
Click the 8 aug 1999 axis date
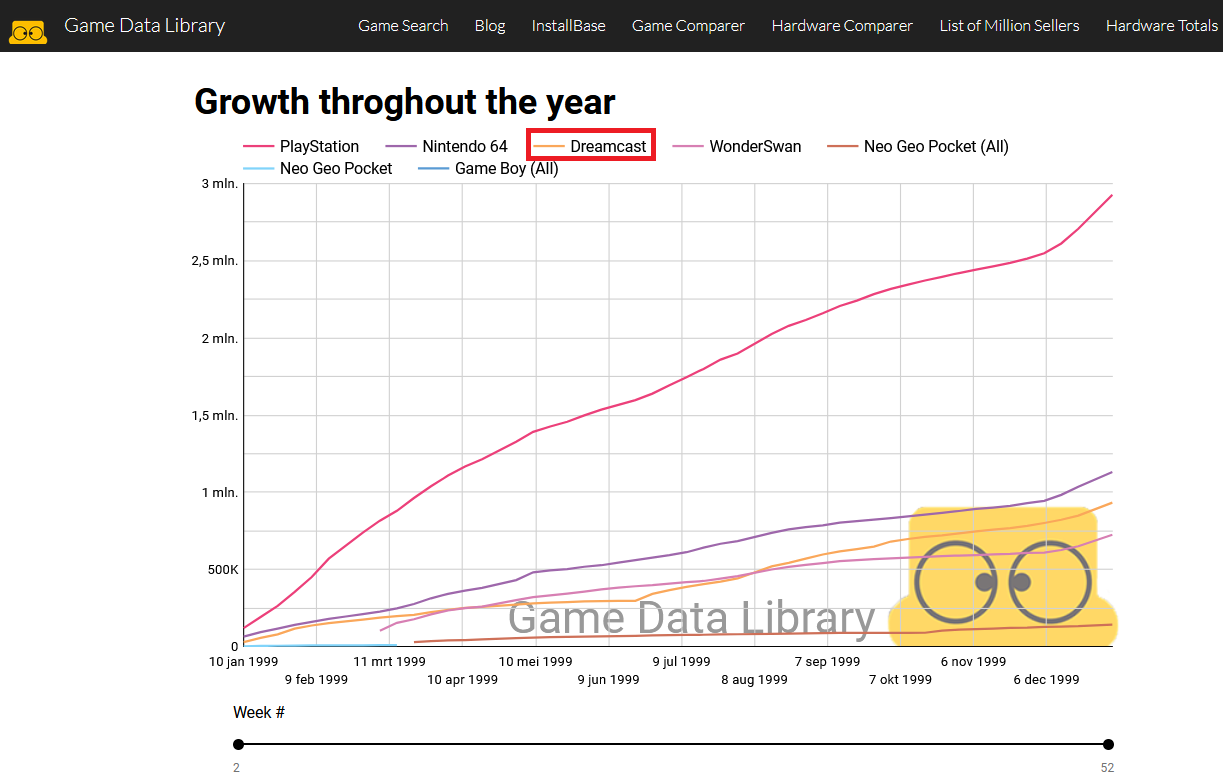[754, 679]
